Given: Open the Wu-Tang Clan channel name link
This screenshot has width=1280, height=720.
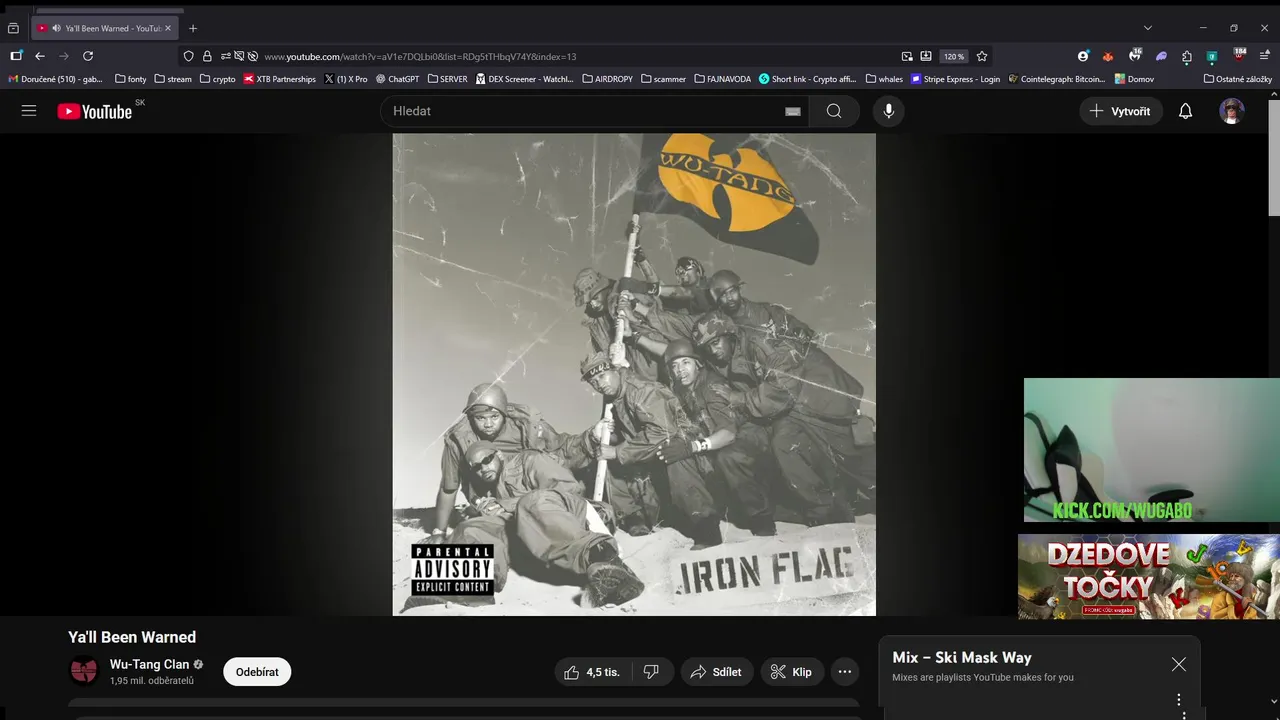Looking at the screenshot, I should (149, 664).
